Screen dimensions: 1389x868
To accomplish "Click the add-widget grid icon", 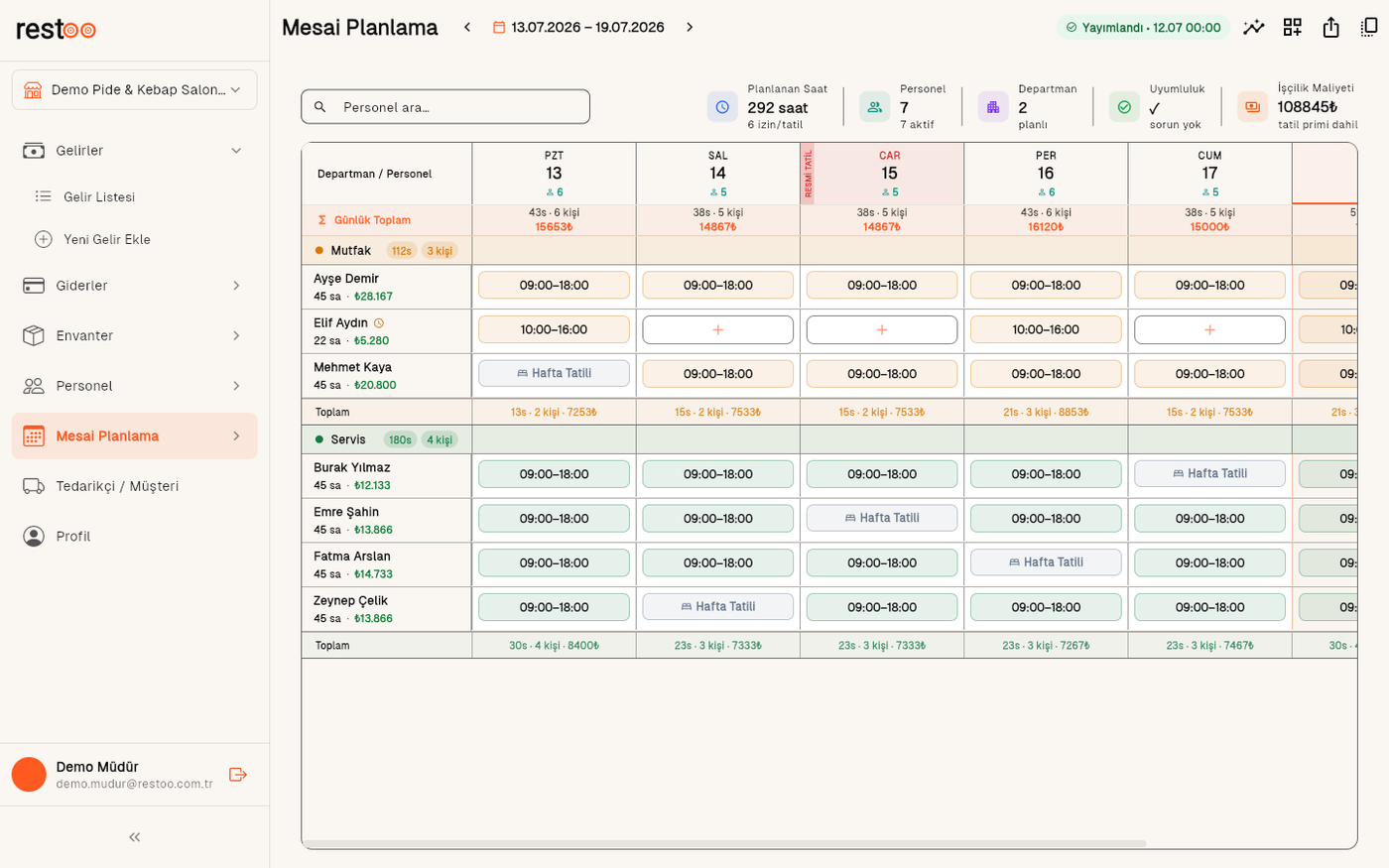I will click(x=1292, y=28).
